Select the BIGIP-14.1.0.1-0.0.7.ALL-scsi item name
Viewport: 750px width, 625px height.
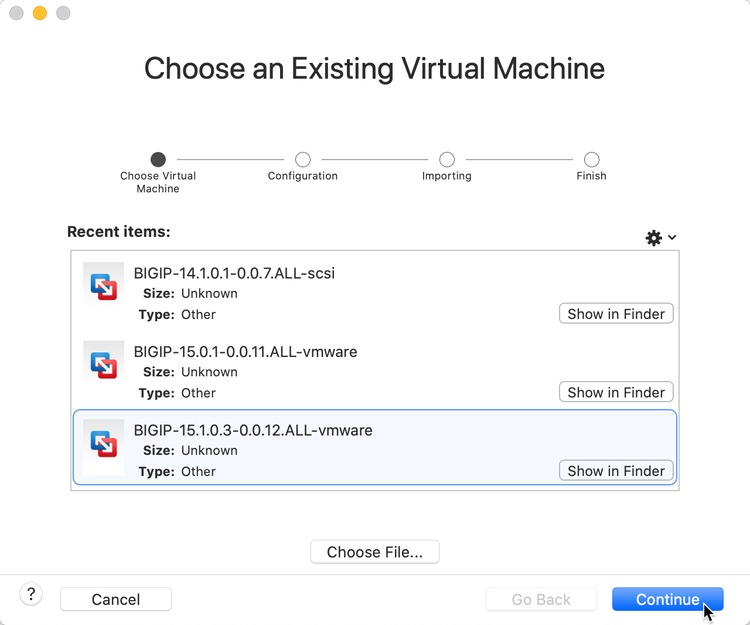[x=234, y=273]
